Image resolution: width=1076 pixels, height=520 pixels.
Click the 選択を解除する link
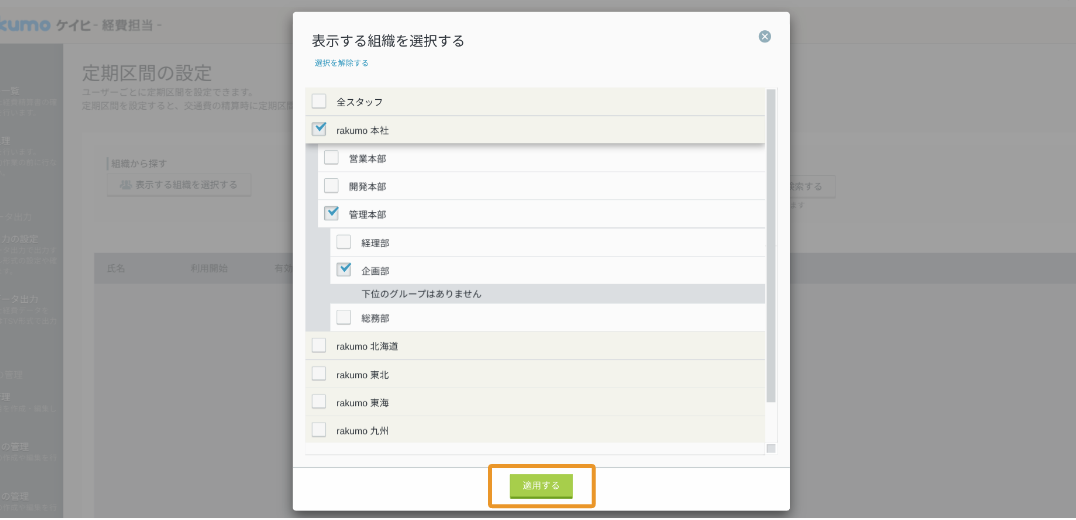[x=342, y=63]
